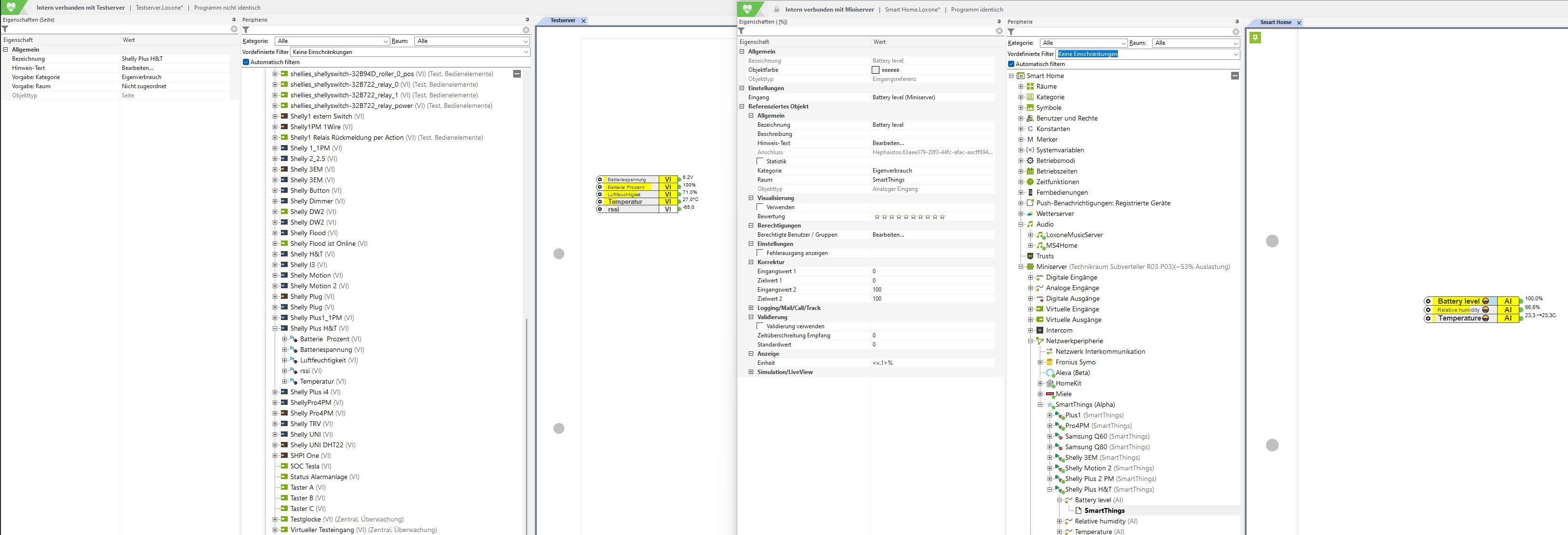Click the Objektfarbe eeeeee color swatch
1568x535 pixels.
point(875,70)
